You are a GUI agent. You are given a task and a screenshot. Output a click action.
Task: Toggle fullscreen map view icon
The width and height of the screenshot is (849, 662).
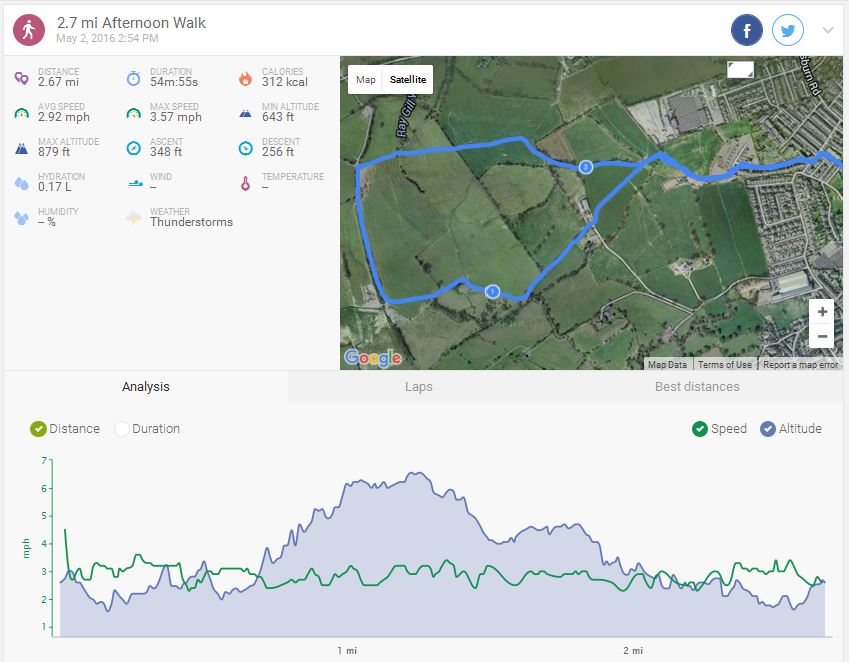click(x=741, y=69)
